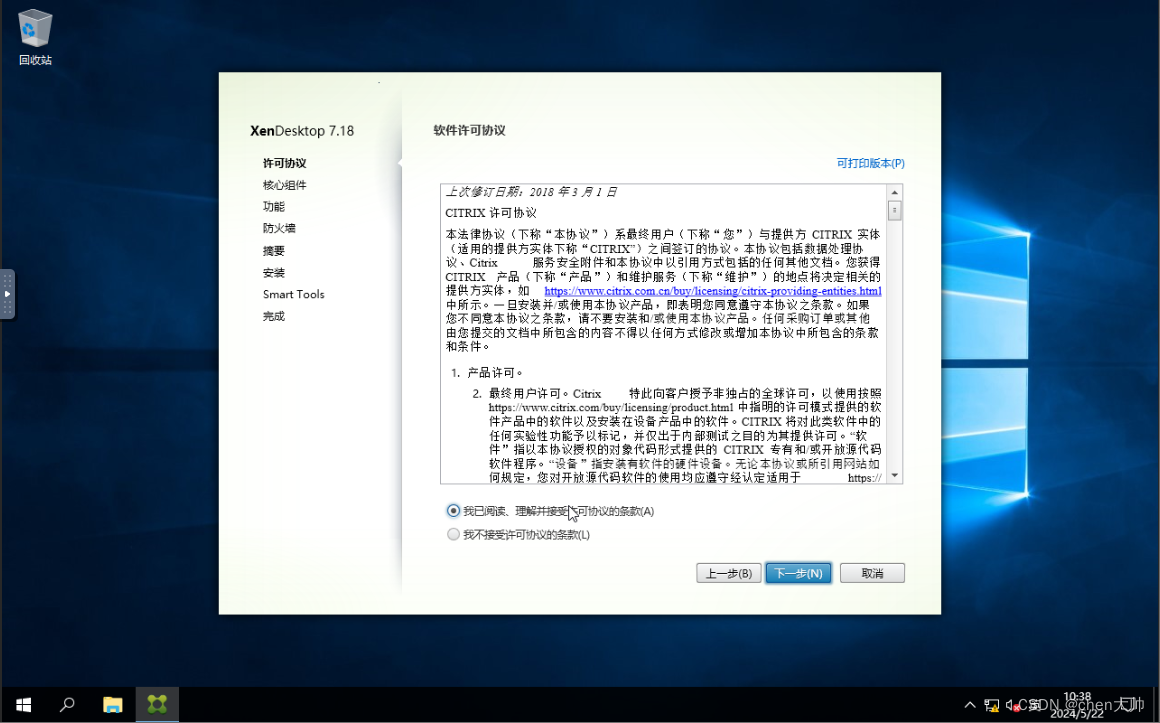Expand the left edge side panel handle
The width and height of the screenshot is (1160, 723).
pyautogui.click(x=7, y=295)
